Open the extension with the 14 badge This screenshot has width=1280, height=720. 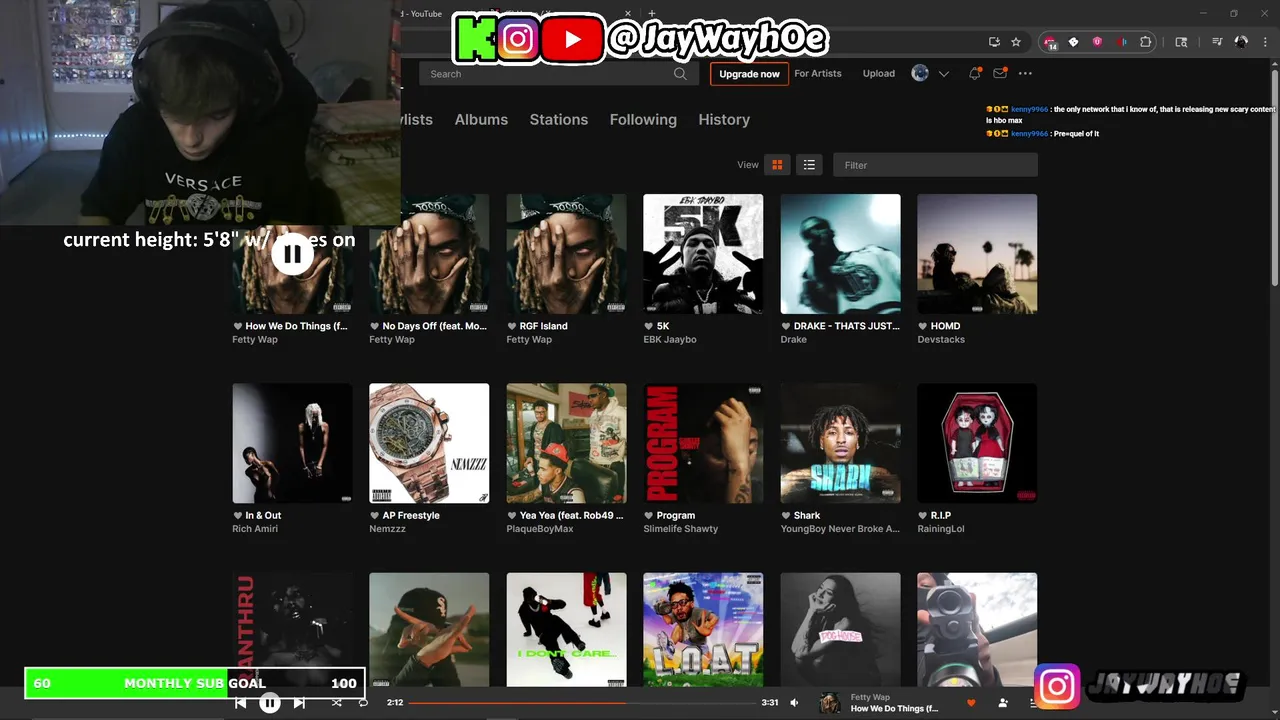tap(1050, 42)
